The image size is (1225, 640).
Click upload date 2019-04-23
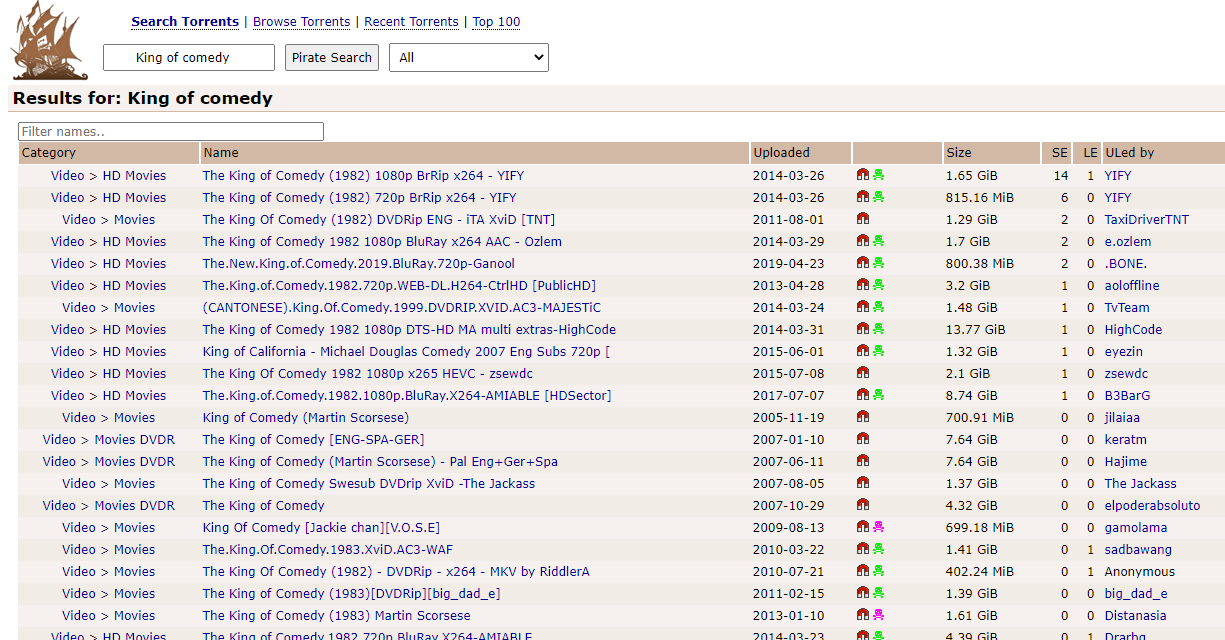click(788, 263)
